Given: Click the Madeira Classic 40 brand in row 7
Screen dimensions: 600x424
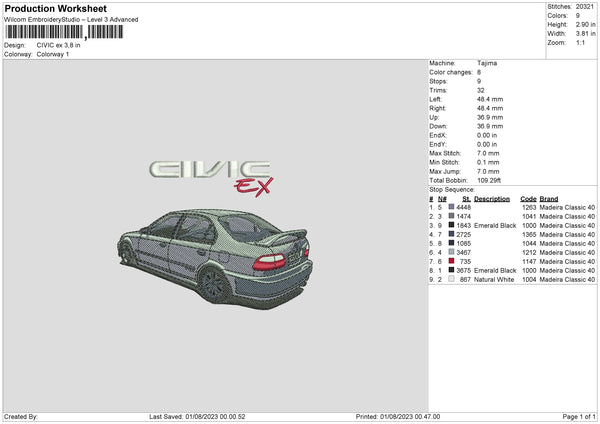Looking at the screenshot, I should (567, 261).
